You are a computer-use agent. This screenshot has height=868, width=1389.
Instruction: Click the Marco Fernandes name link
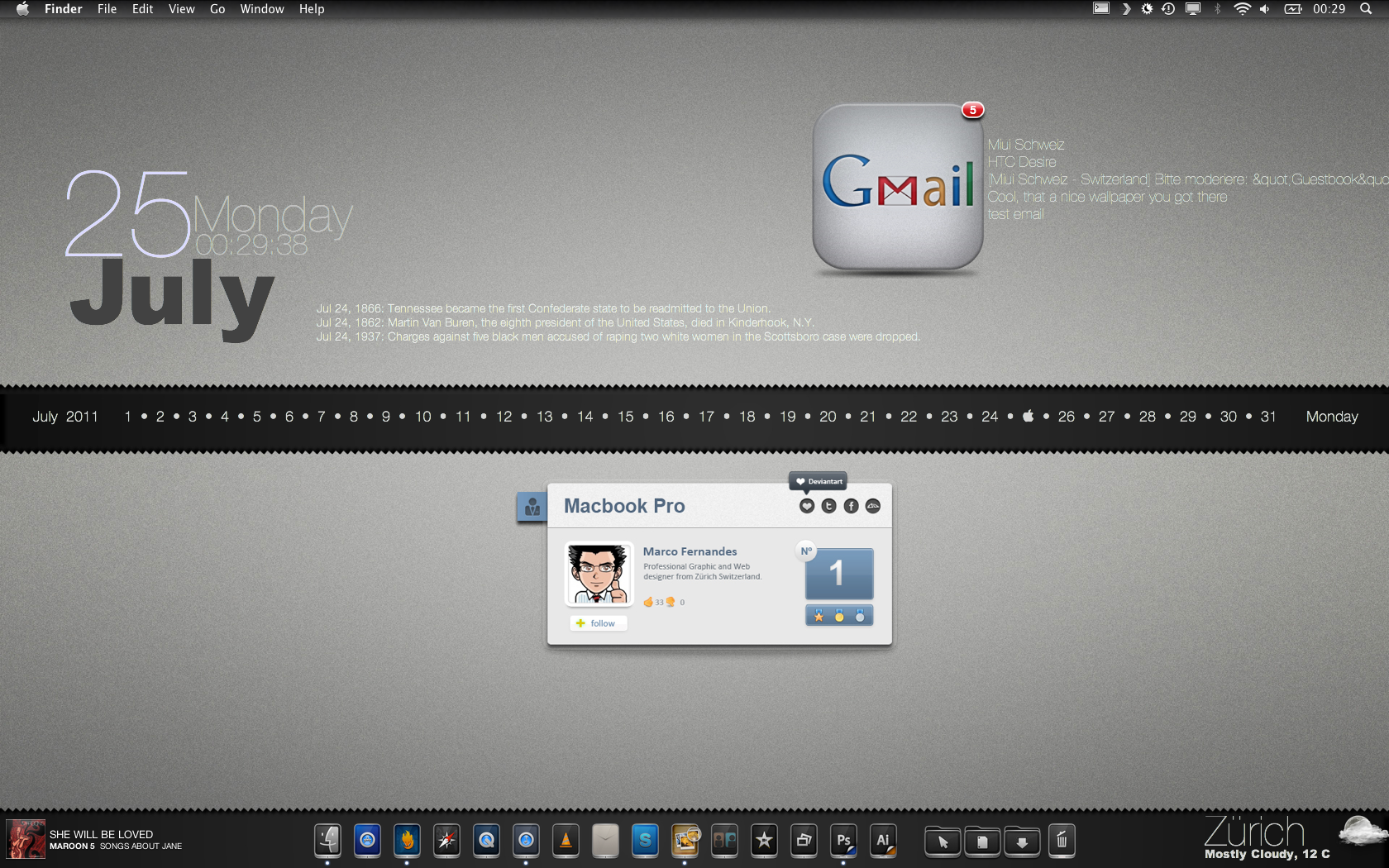(x=690, y=551)
